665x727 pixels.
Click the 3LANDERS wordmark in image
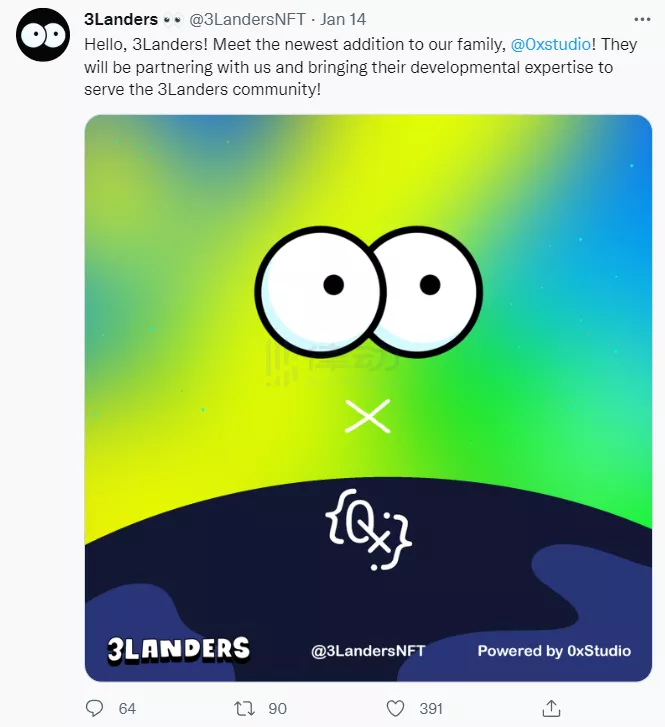coord(179,650)
